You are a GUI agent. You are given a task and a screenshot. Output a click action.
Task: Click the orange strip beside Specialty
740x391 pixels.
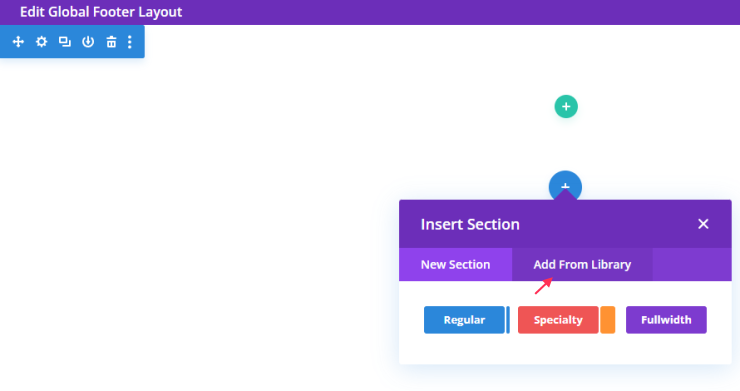[x=608, y=320]
